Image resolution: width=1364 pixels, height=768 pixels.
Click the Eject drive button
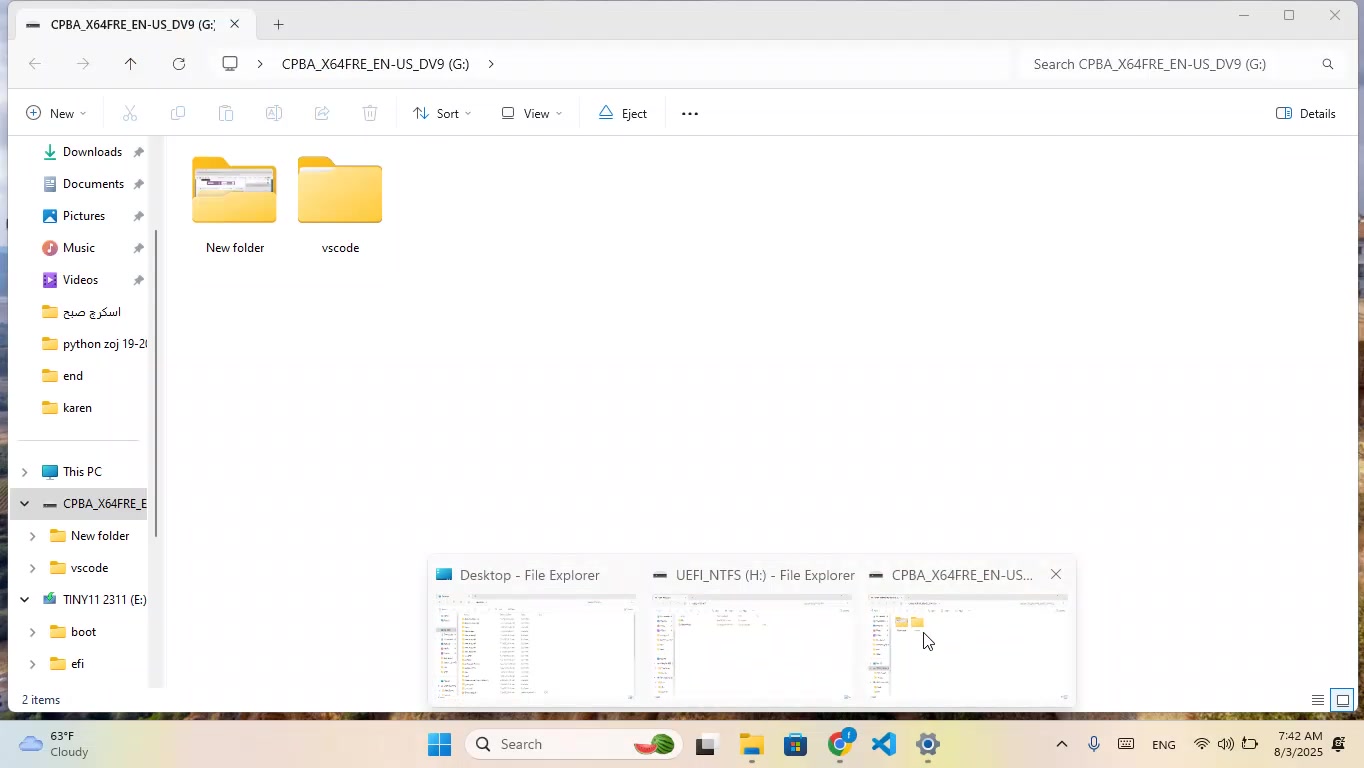coord(623,114)
